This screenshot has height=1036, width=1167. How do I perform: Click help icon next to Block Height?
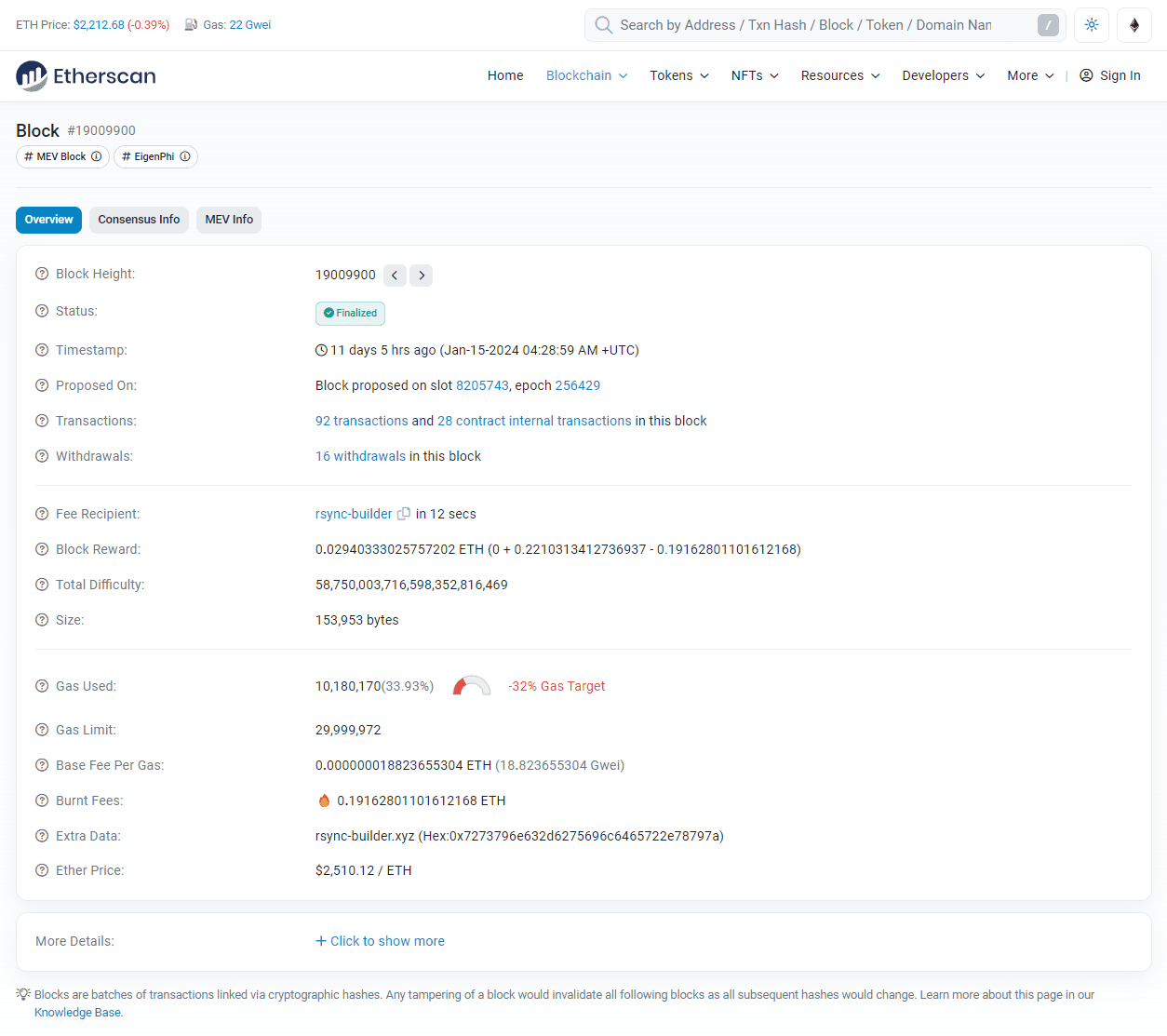point(42,274)
